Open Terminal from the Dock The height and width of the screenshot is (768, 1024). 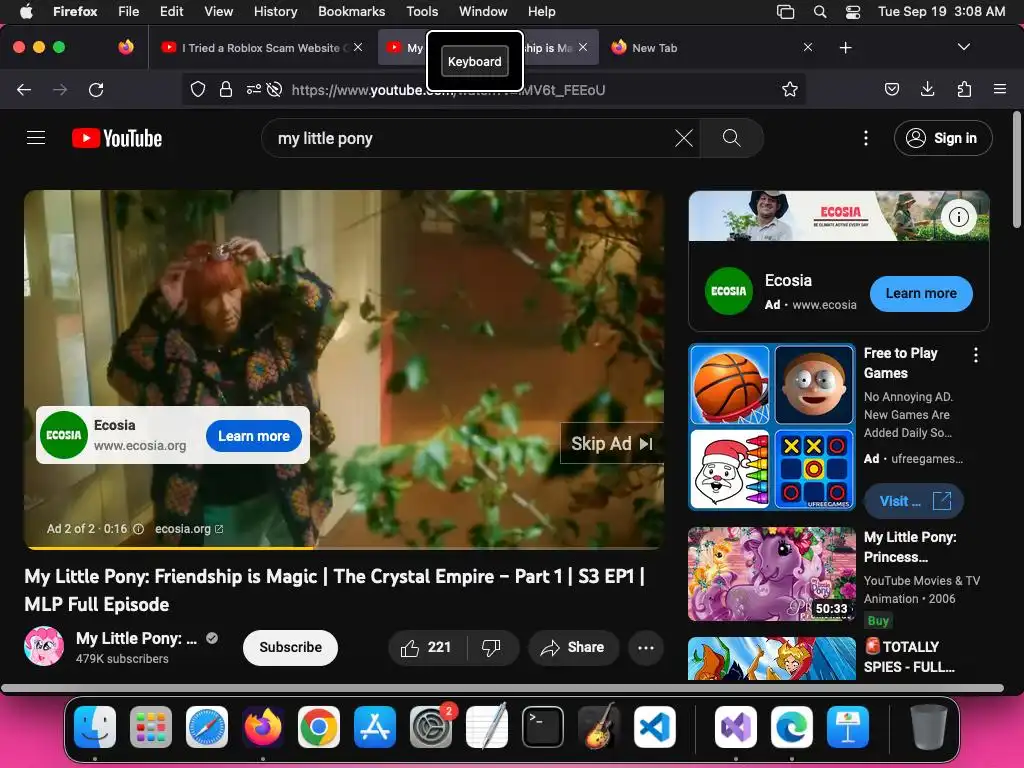coord(543,726)
